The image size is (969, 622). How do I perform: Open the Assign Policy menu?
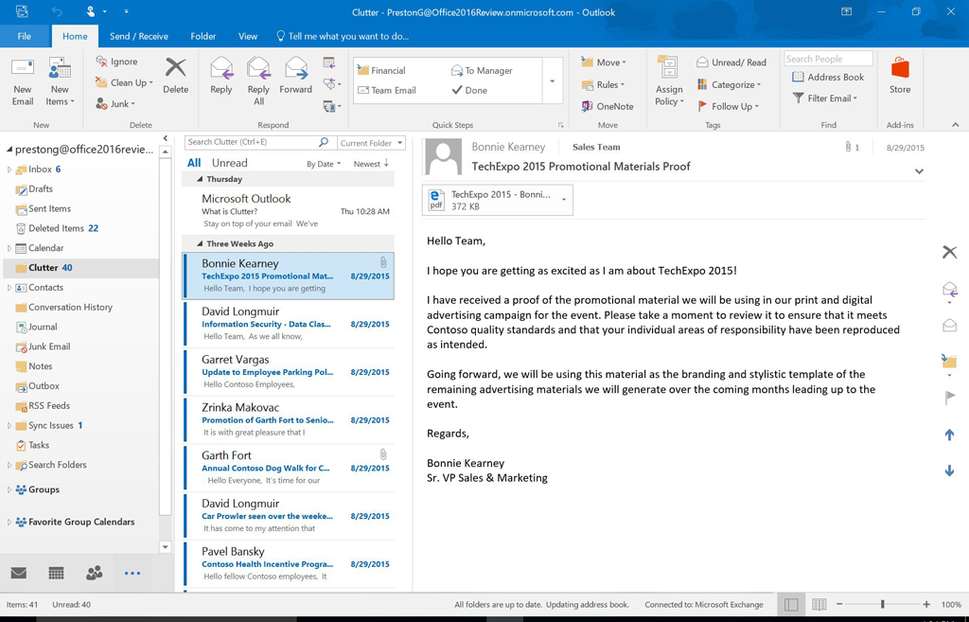669,82
